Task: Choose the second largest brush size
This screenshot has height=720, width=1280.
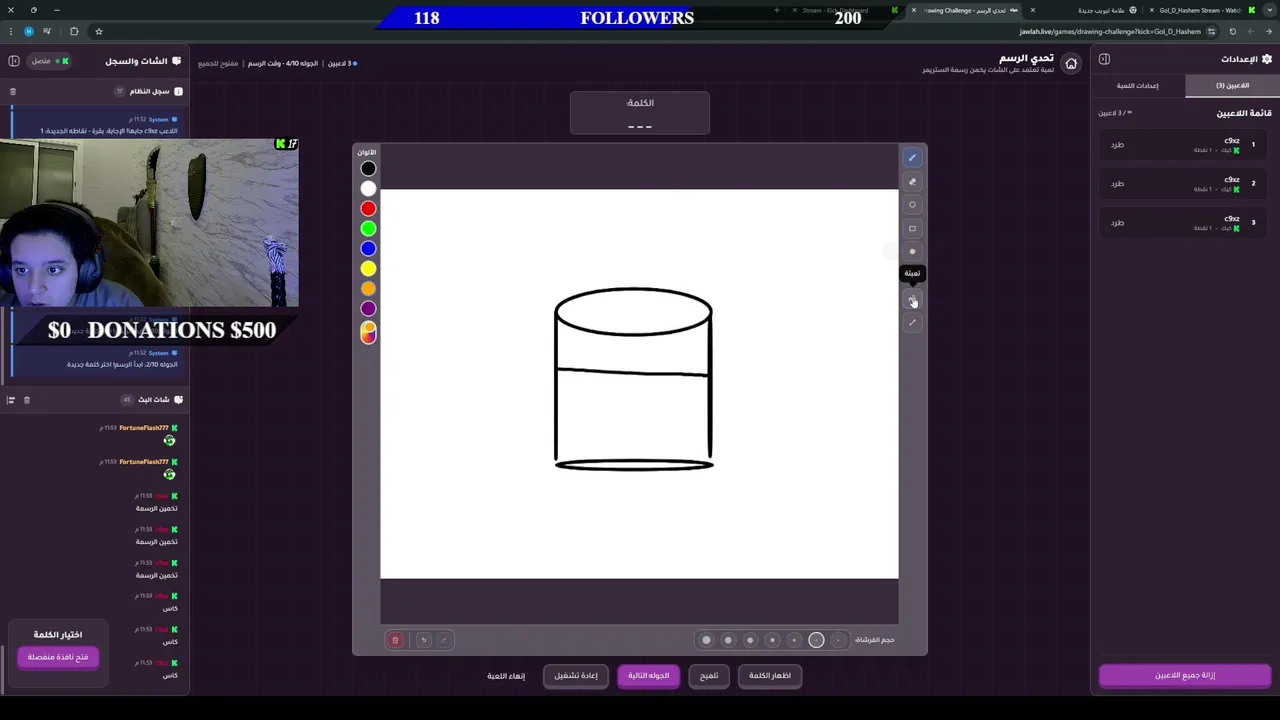Action: 728,640
